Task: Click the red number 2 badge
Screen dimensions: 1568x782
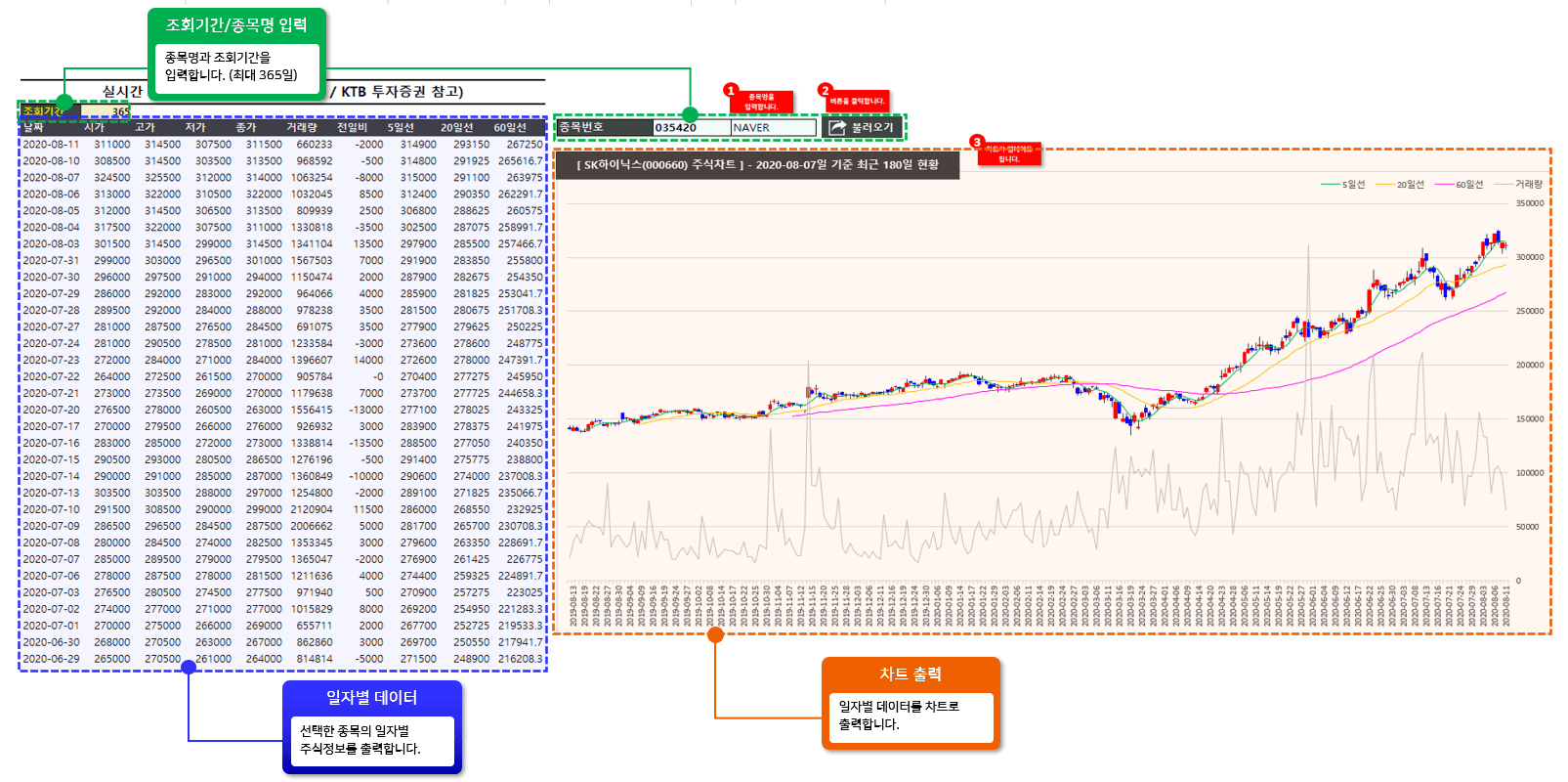Action: point(826,91)
